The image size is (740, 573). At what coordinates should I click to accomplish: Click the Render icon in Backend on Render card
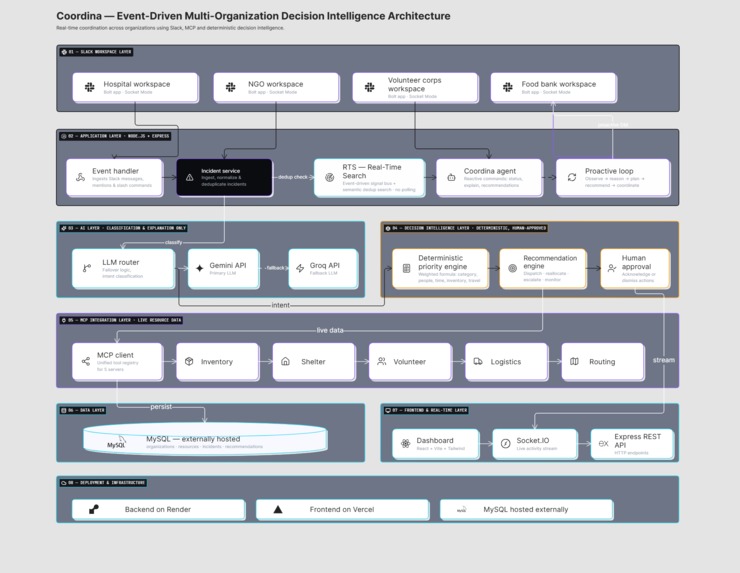pyautogui.click(x=94, y=509)
